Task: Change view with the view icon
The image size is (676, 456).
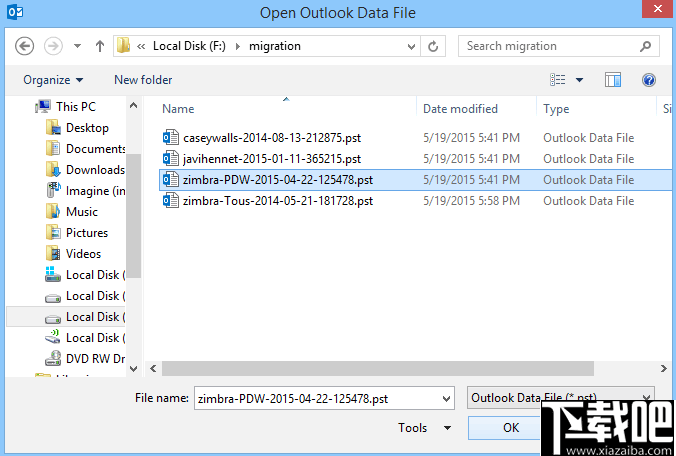Action: [557, 80]
